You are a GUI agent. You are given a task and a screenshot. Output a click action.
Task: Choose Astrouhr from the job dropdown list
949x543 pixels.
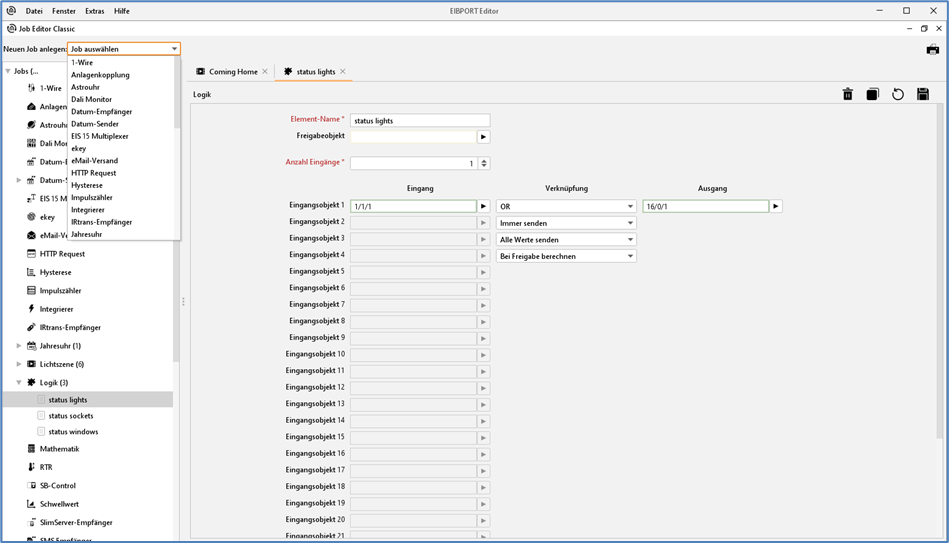[86, 87]
